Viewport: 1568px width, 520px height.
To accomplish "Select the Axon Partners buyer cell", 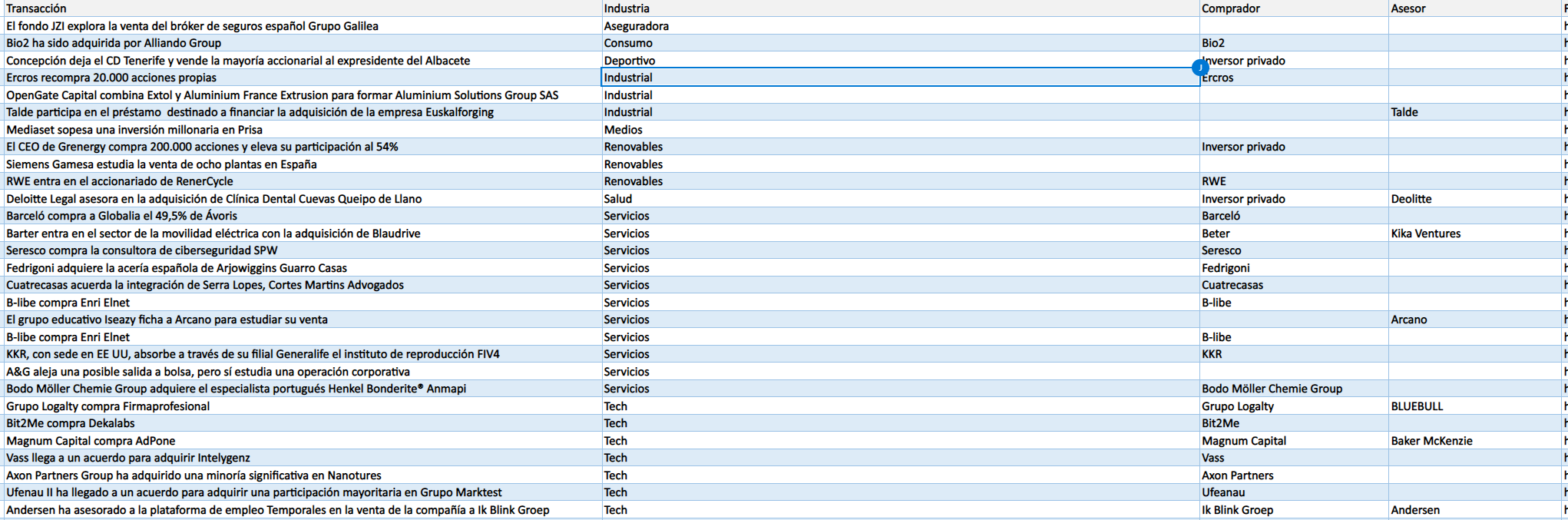I will (1294, 475).
